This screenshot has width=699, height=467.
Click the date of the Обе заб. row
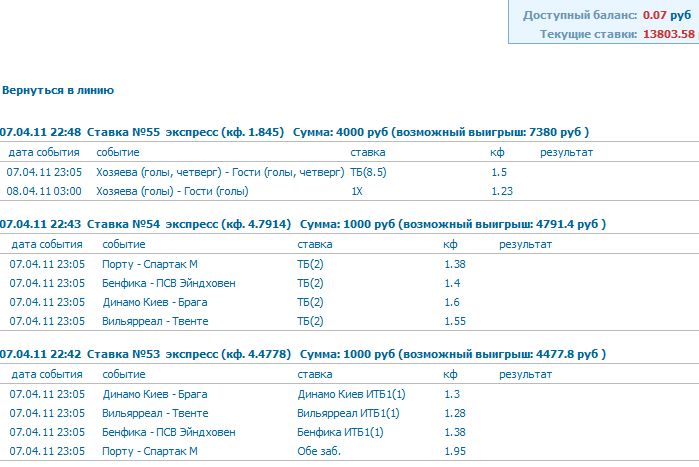47,452
